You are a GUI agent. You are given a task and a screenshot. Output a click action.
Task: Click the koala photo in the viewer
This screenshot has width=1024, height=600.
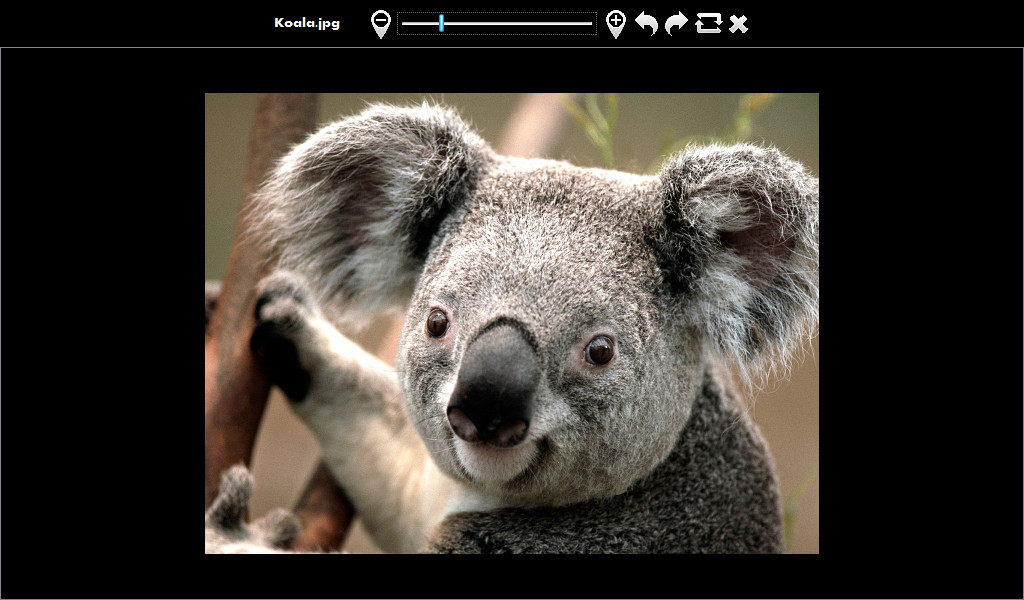[x=511, y=323]
